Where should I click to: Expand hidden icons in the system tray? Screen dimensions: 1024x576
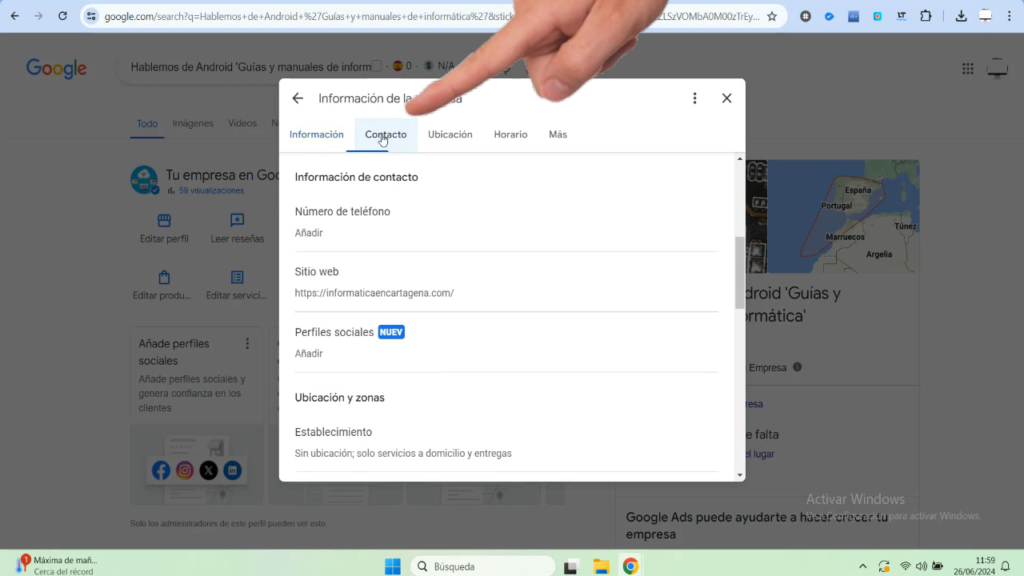[x=862, y=565]
